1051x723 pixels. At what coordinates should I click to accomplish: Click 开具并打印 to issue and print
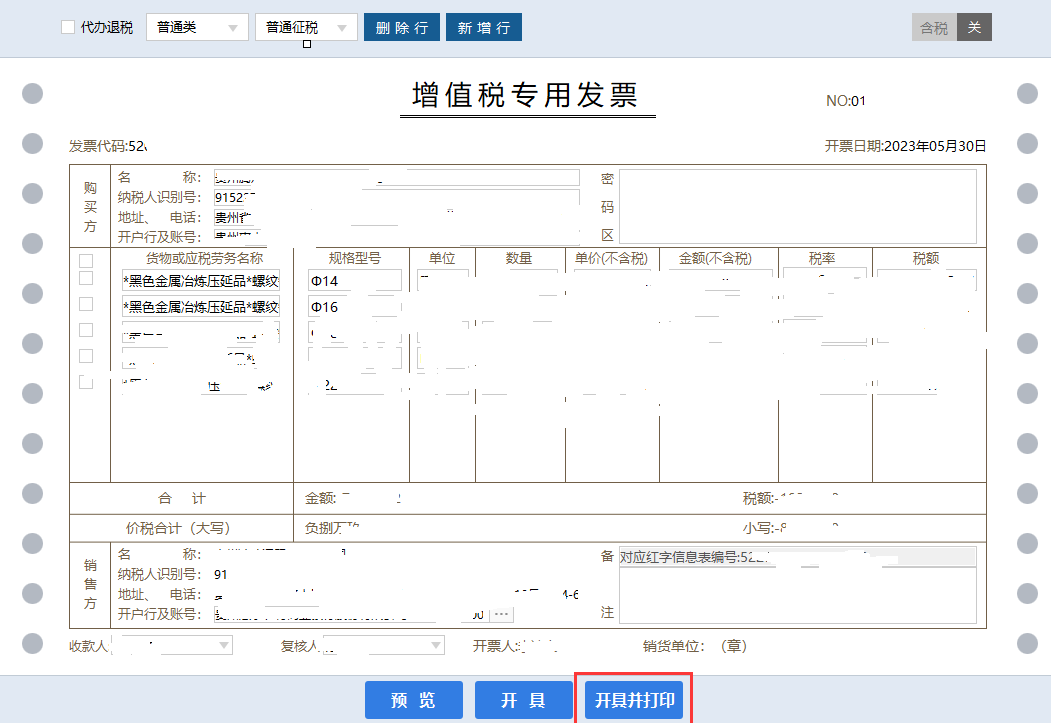[635, 700]
